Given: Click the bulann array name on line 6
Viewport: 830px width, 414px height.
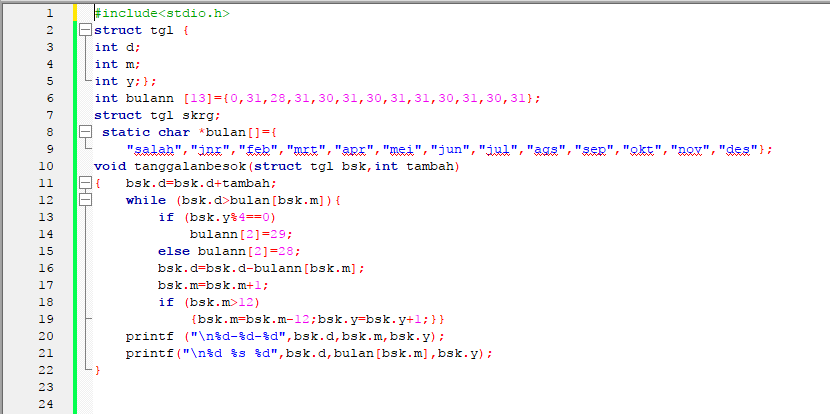Looking at the screenshot, I should tap(150, 98).
